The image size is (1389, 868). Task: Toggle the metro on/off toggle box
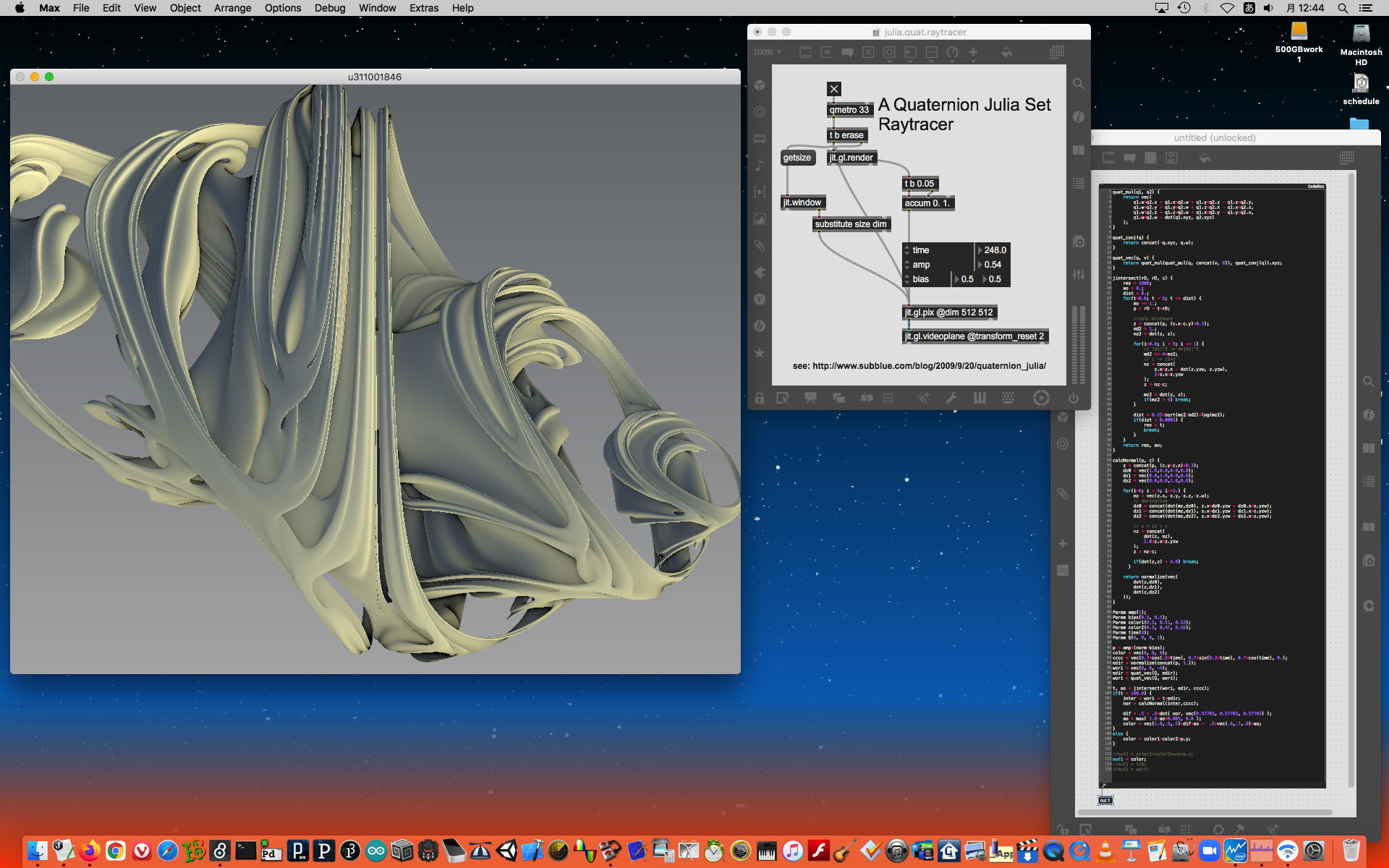pos(833,89)
